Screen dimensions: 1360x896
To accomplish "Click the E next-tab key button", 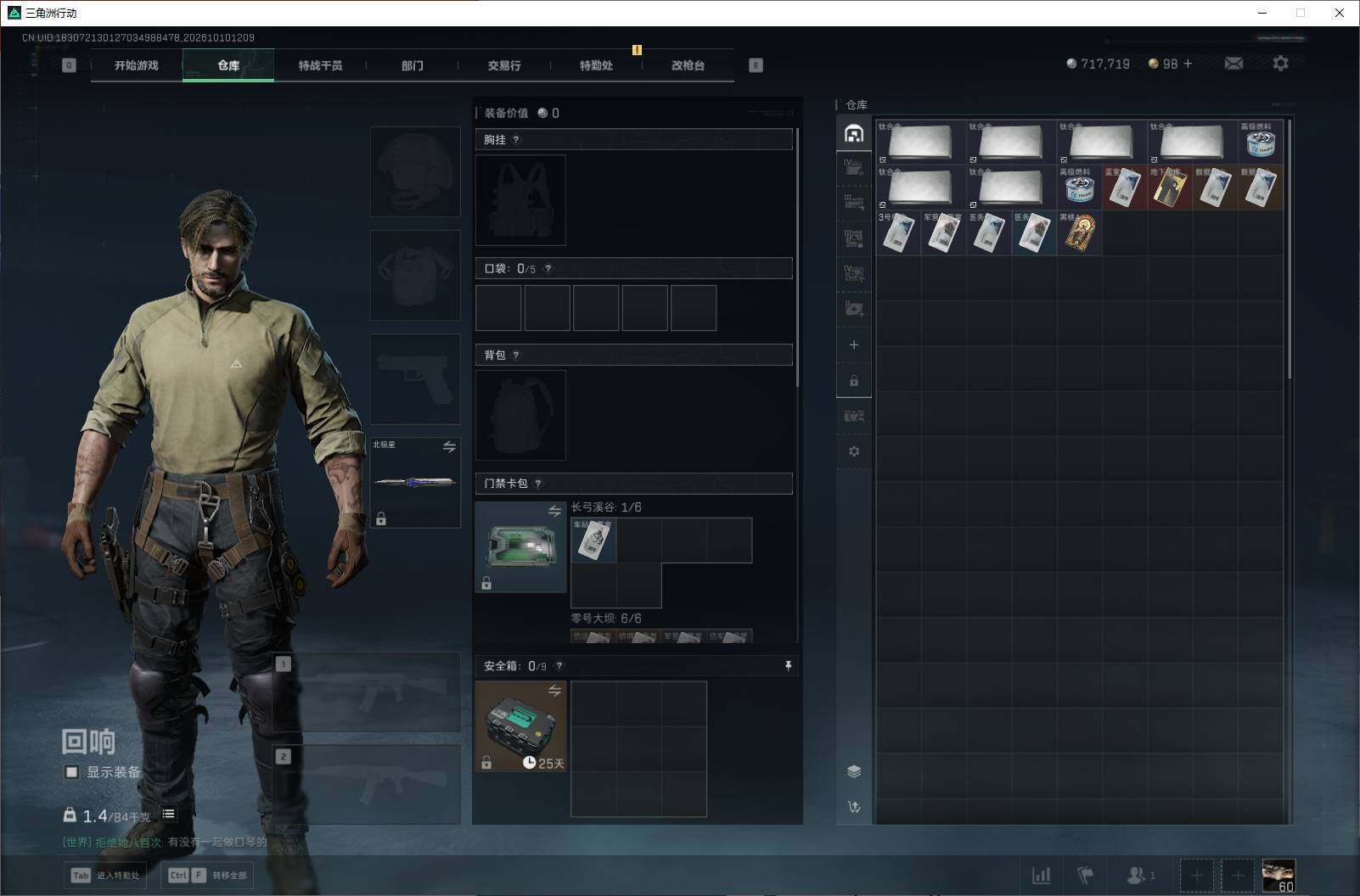I will pos(756,65).
